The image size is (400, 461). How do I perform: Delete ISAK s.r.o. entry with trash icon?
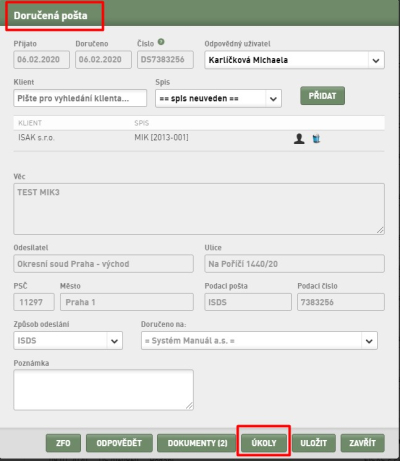(316, 138)
